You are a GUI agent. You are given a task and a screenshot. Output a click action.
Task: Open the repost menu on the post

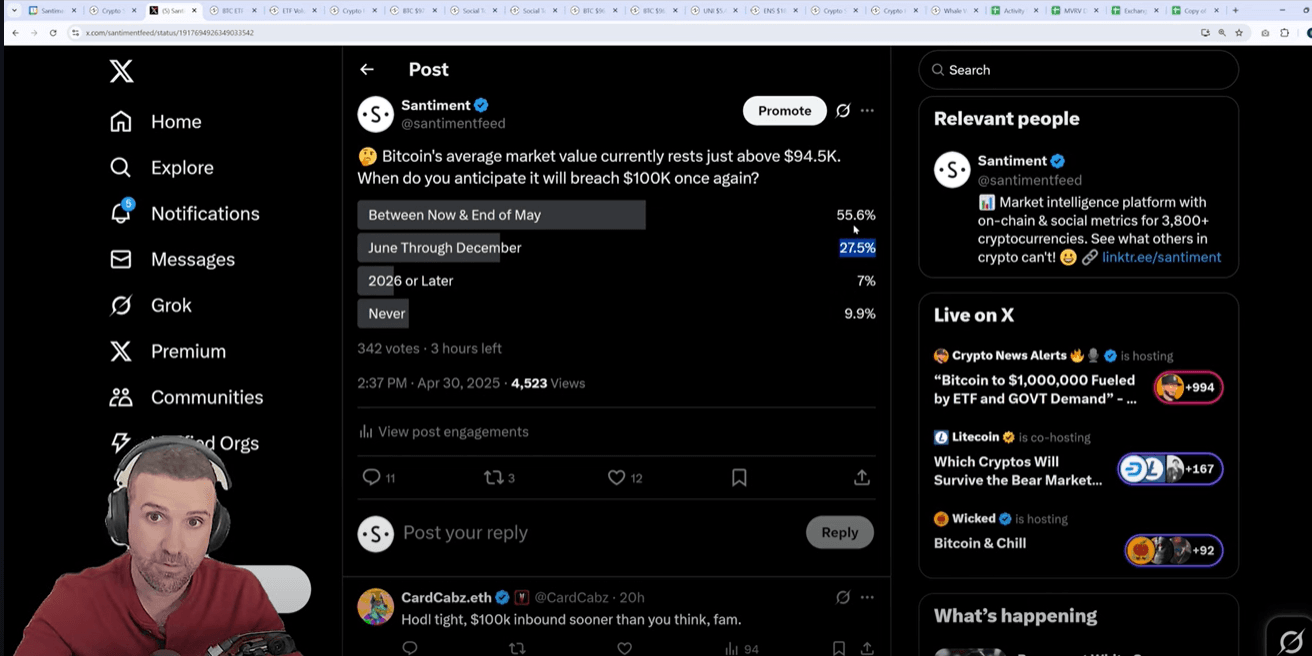pyautogui.click(x=493, y=478)
